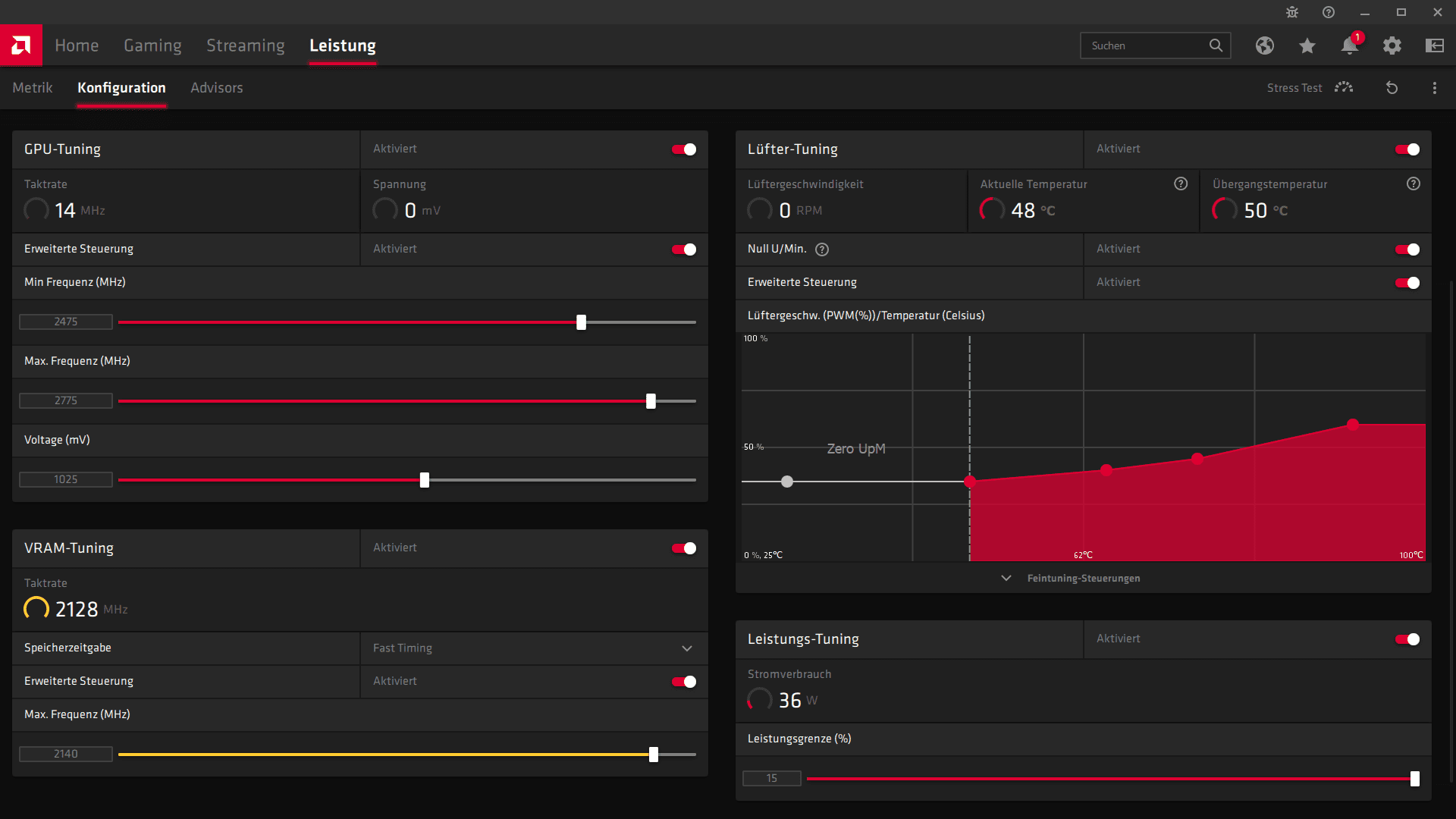Open the Metrik sub-tab
This screenshot has height=819, width=1456.
click(x=33, y=88)
